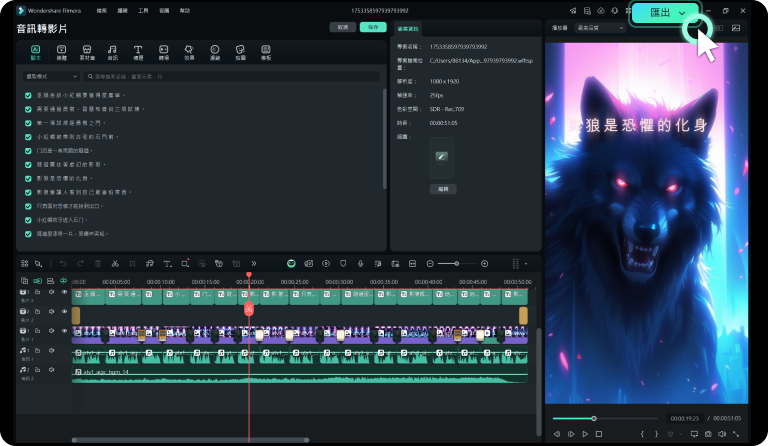Click the Cancel button
The height and width of the screenshot is (446, 768).
pos(342,27)
